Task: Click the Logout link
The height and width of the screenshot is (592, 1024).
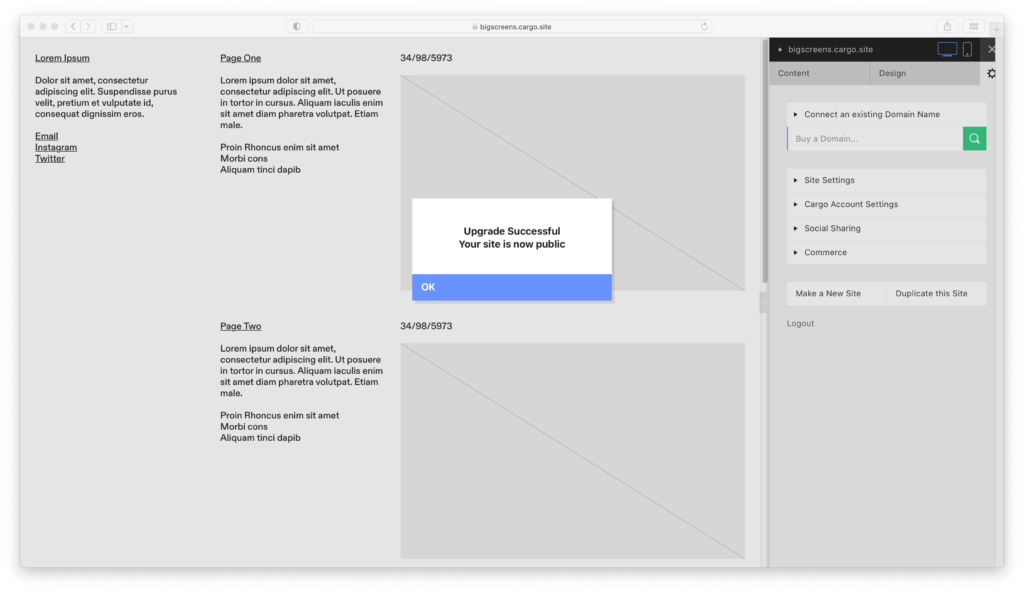Action: pyautogui.click(x=800, y=323)
